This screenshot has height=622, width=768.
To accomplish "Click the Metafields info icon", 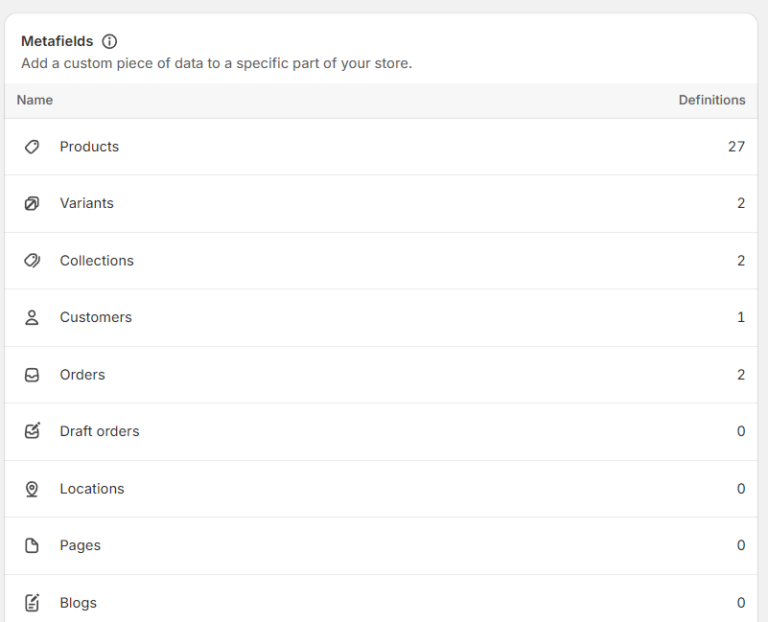I will pyautogui.click(x=109, y=42).
